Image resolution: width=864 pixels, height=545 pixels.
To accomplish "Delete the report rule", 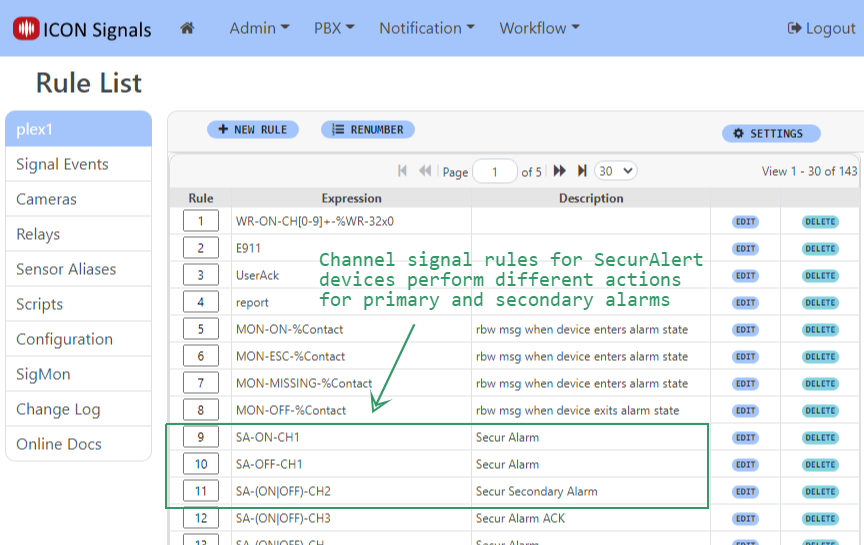I will pyautogui.click(x=820, y=303).
